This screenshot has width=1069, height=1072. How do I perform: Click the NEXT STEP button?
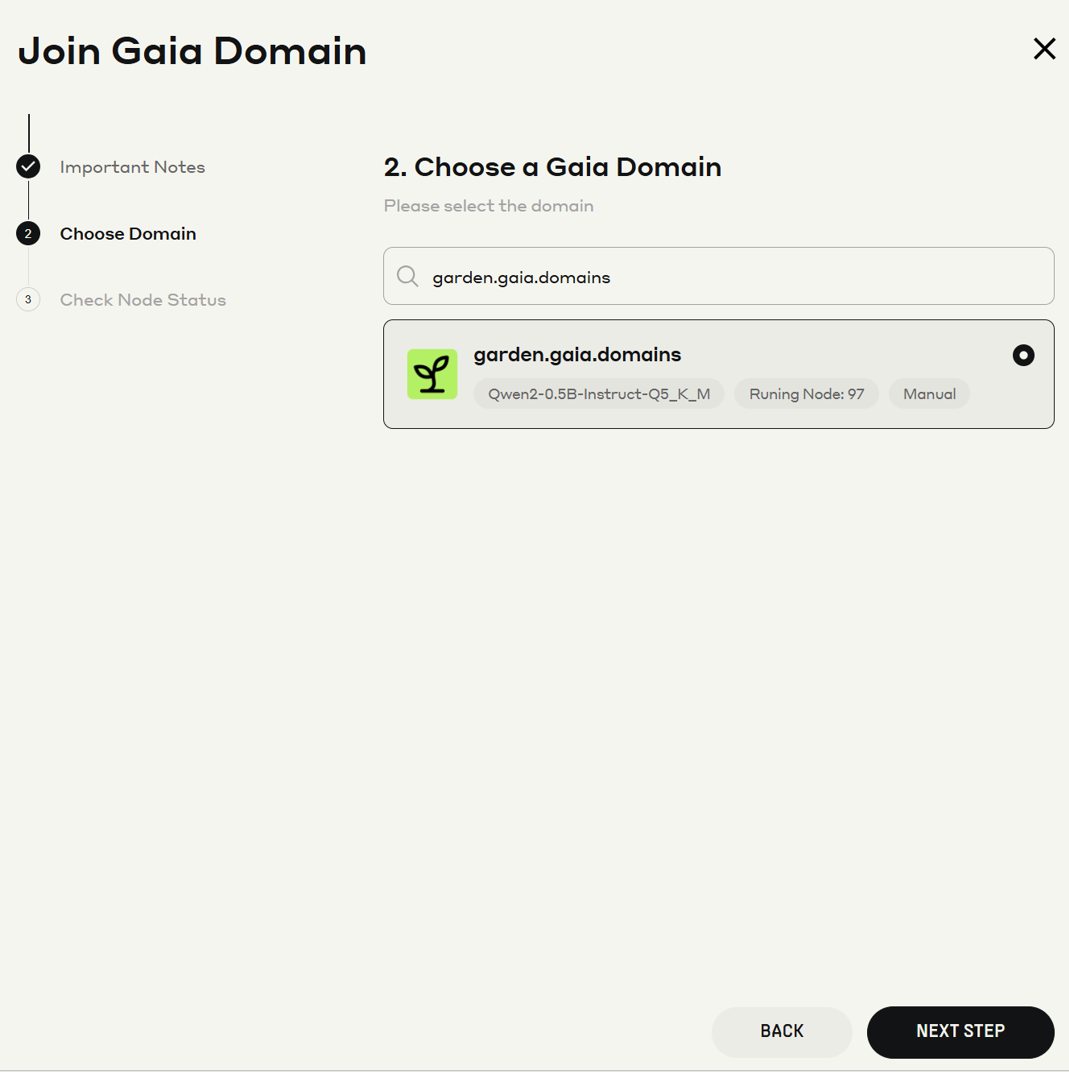coord(960,1031)
